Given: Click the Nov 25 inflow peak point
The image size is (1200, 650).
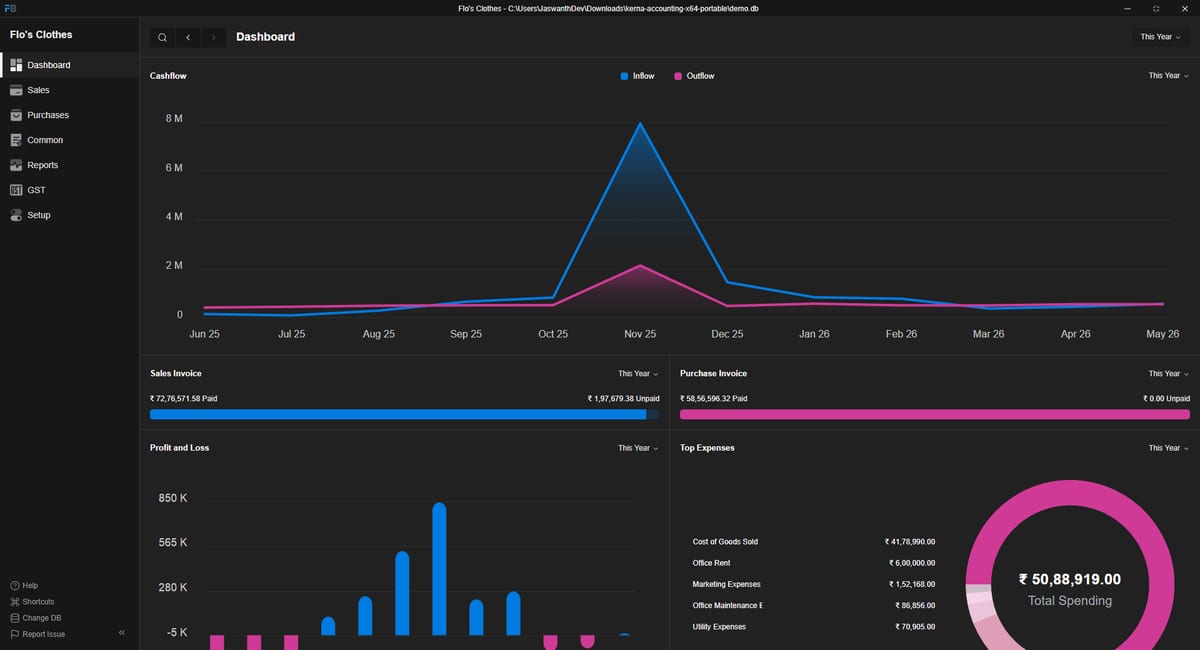Looking at the screenshot, I should coord(640,123).
